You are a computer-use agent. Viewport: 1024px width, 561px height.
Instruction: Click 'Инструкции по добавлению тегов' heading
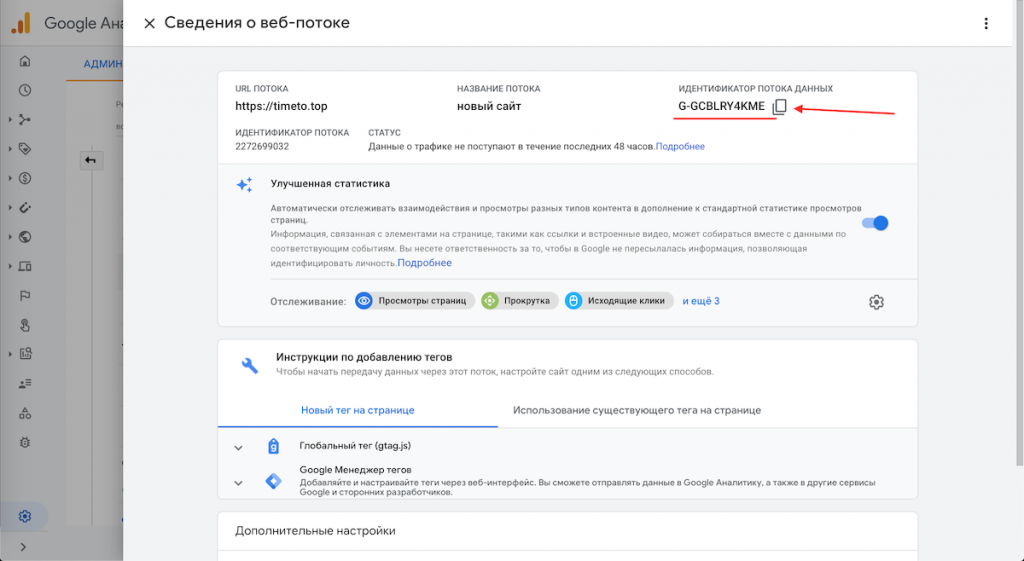pos(364,357)
